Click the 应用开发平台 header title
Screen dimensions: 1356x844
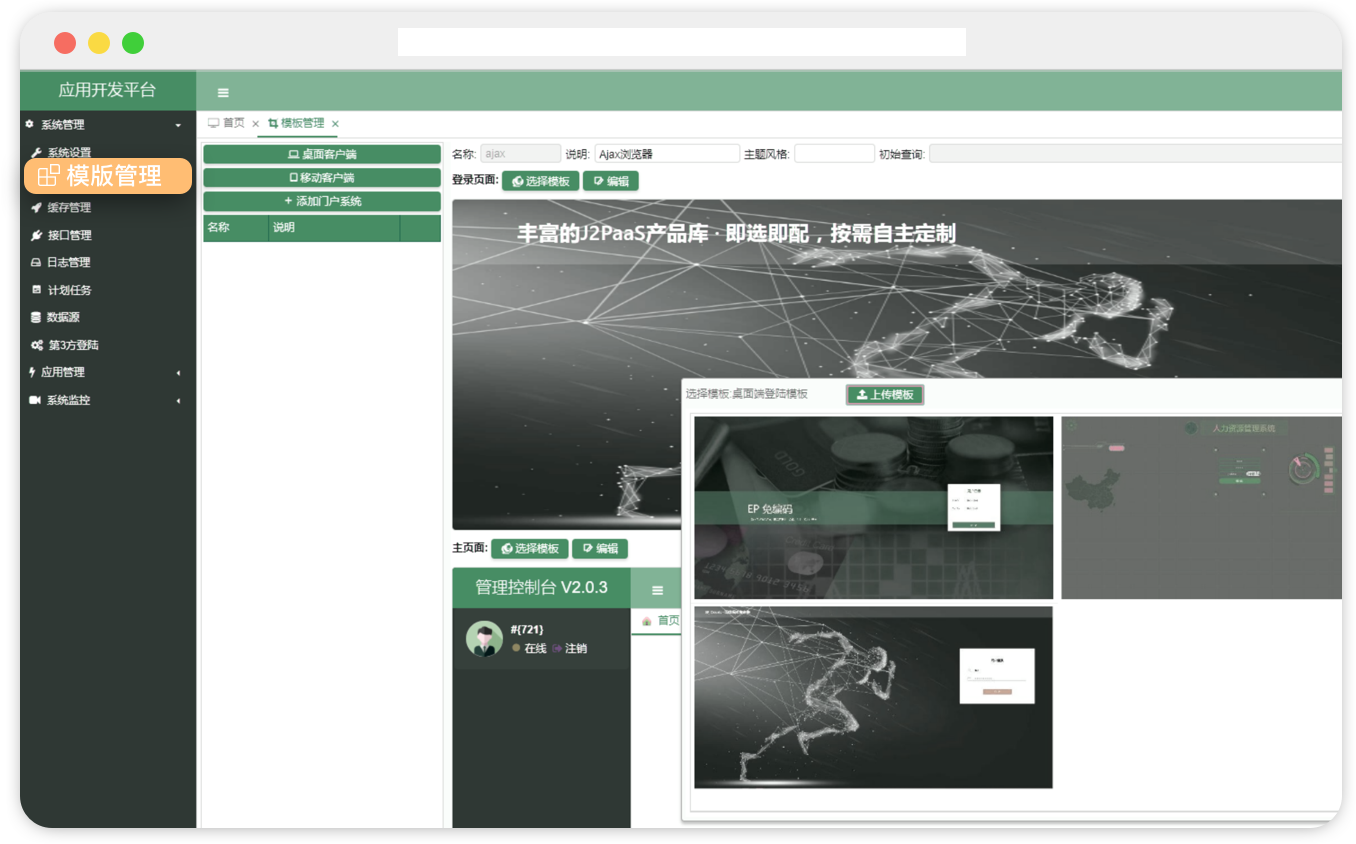pos(107,90)
